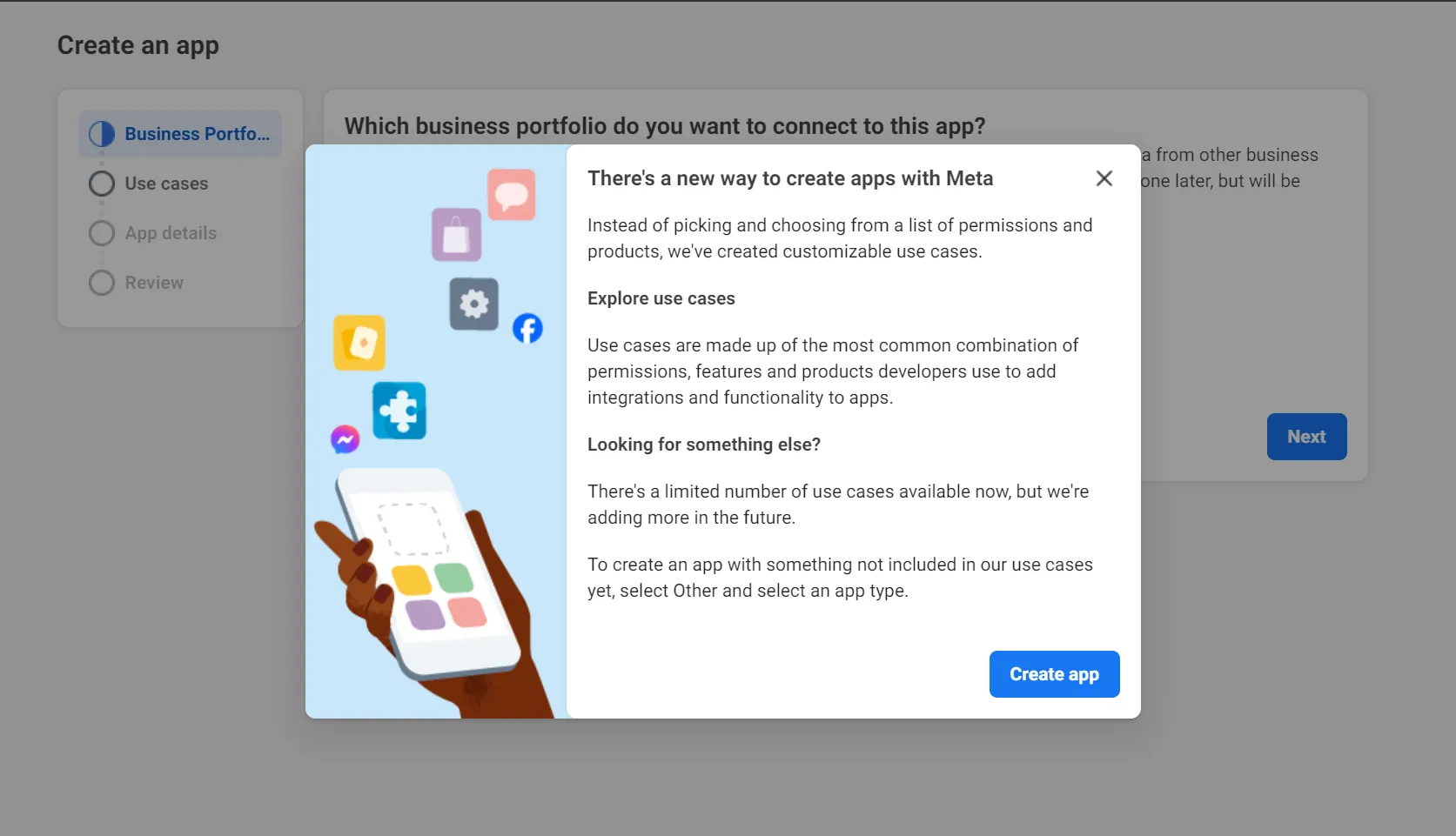Click the paragraph starting "Use cases are made up"

[x=833, y=371]
